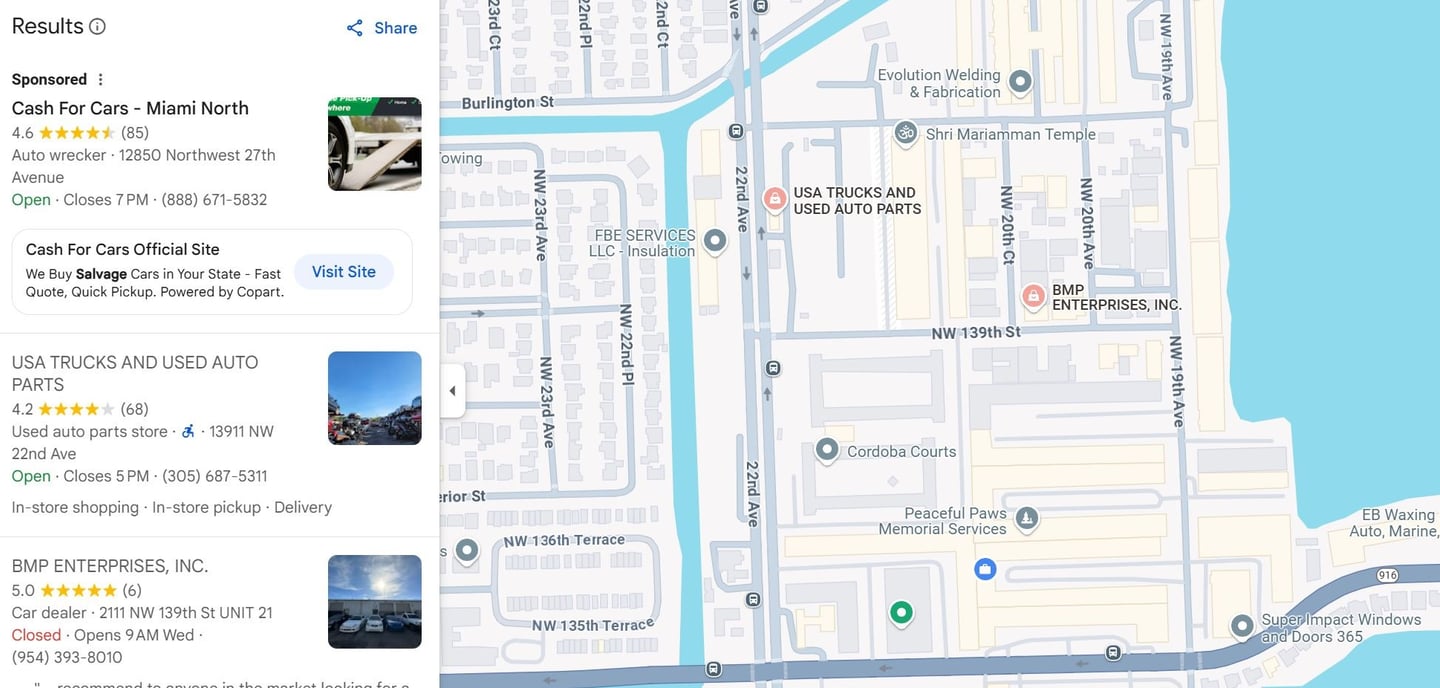Click Super Impact Windows and Doors marker
This screenshot has height=688, width=1440.
[x=1242, y=626]
